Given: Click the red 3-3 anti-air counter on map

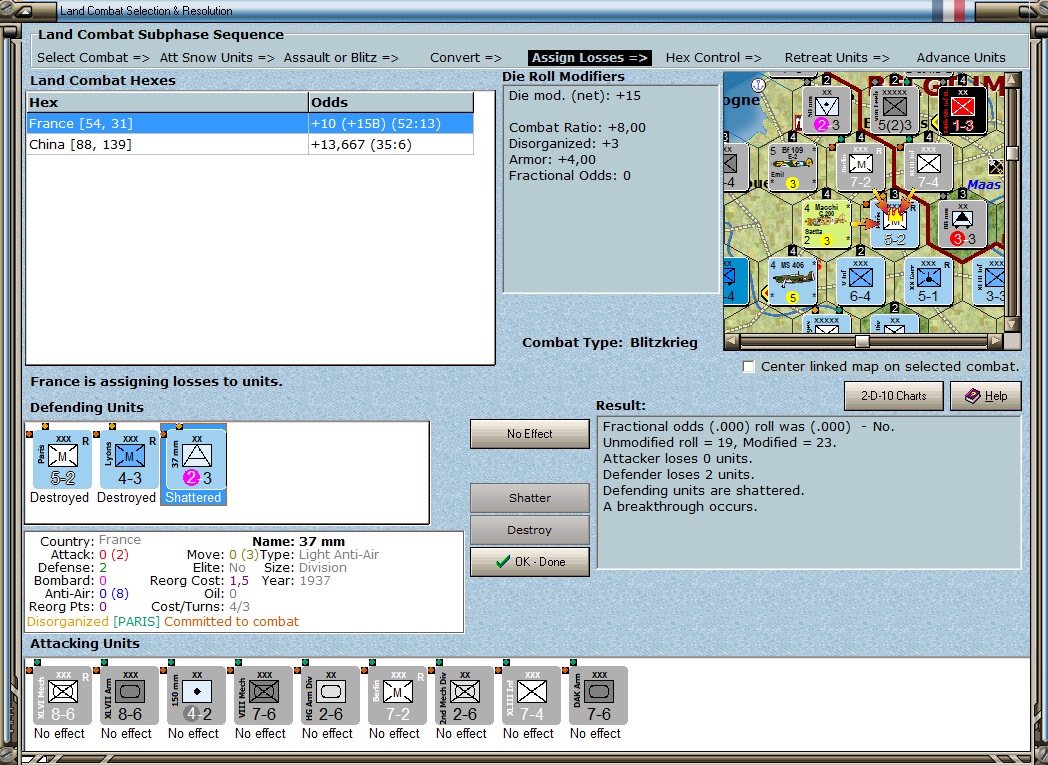Looking at the screenshot, I should [962, 224].
